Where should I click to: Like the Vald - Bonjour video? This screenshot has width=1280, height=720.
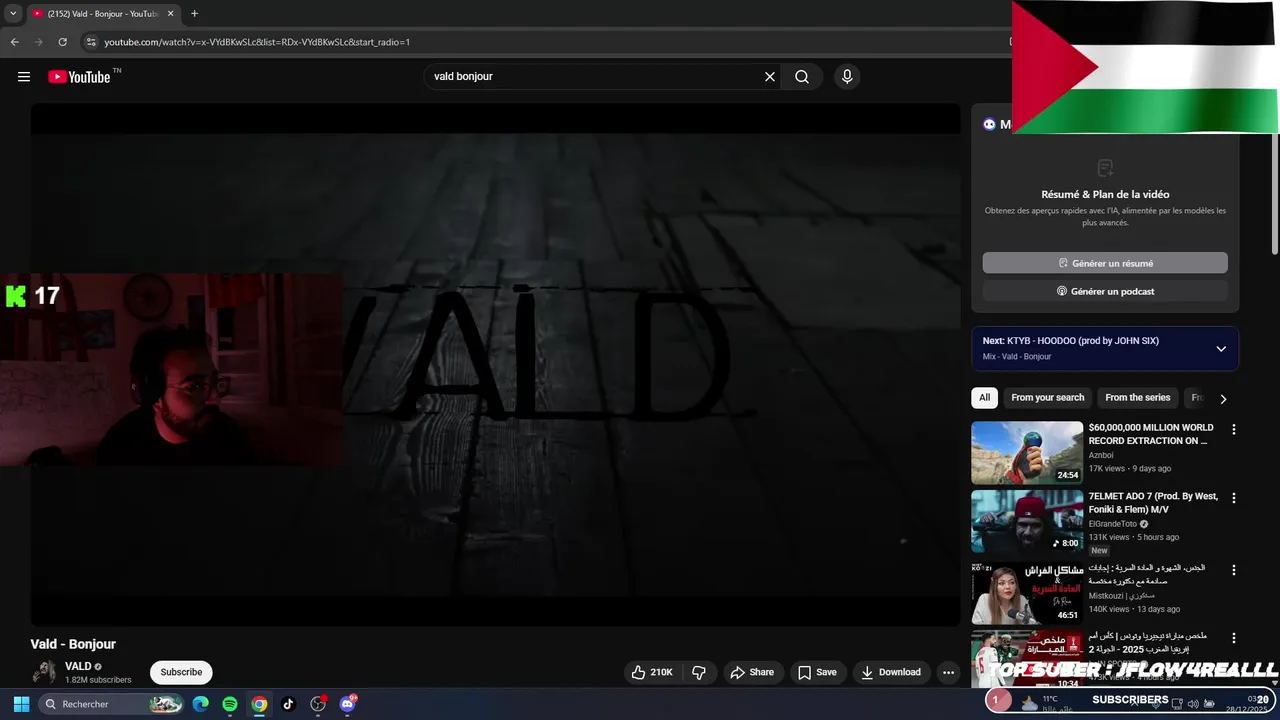tap(651, 672)
